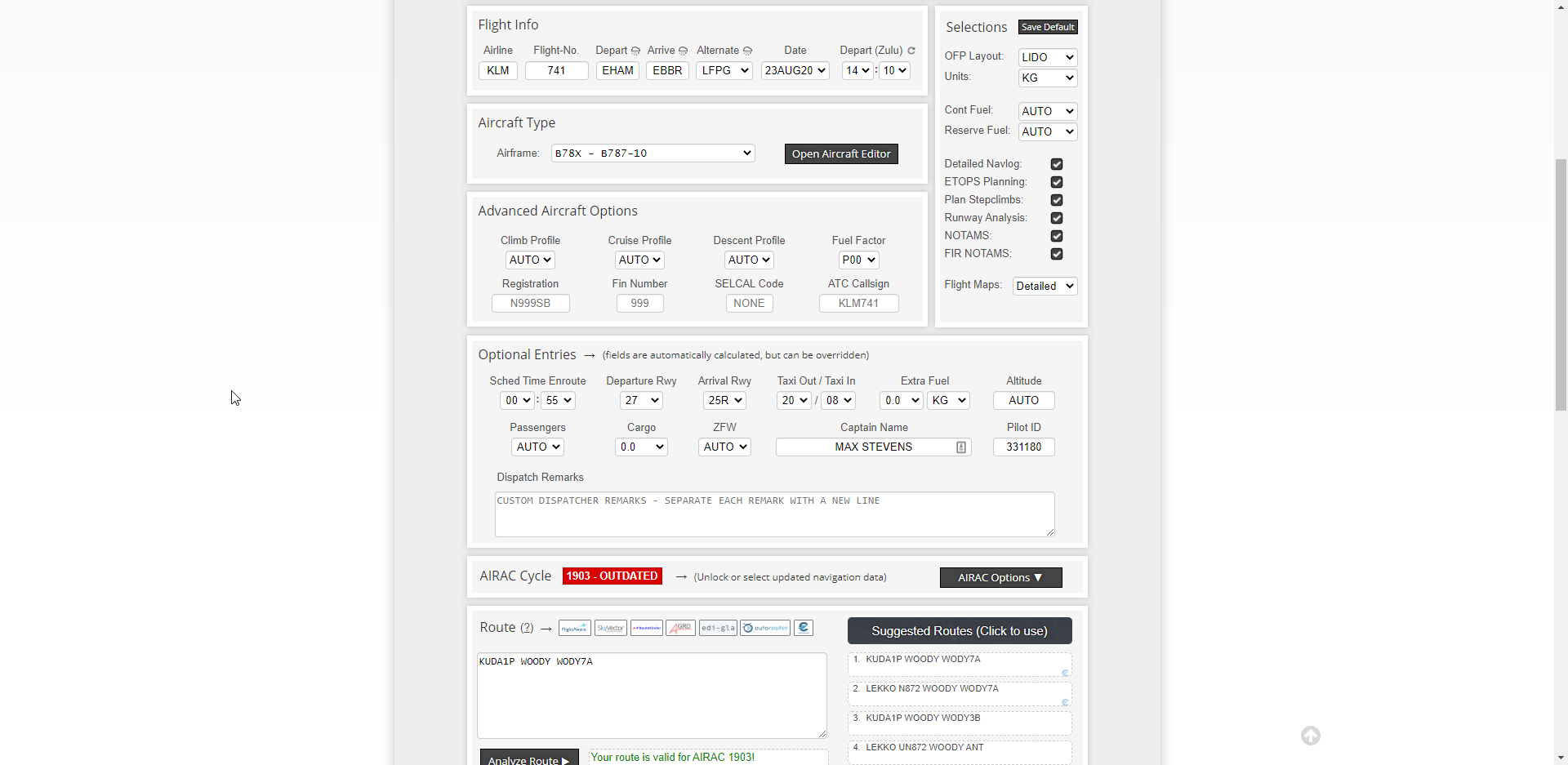Refresh the Depart (Zulu) time
Screen dimensions: 1568x765
pyautogui.click(x=911, y=51)
